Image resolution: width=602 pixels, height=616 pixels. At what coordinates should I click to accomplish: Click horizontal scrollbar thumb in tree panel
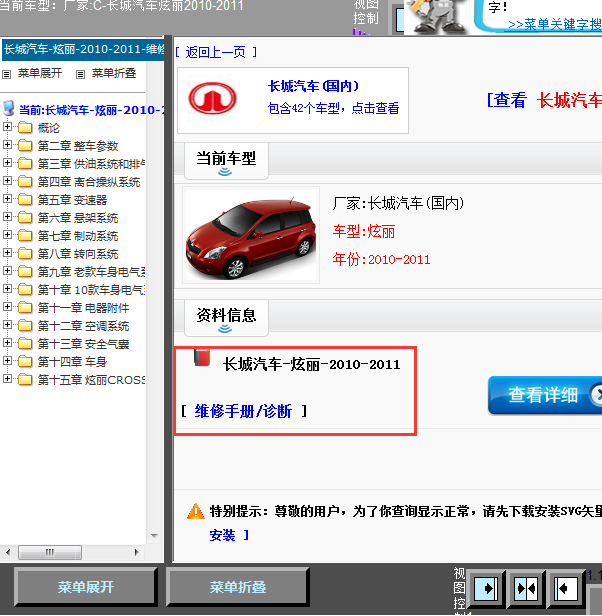pyautogui.click(x=50, y=552)
